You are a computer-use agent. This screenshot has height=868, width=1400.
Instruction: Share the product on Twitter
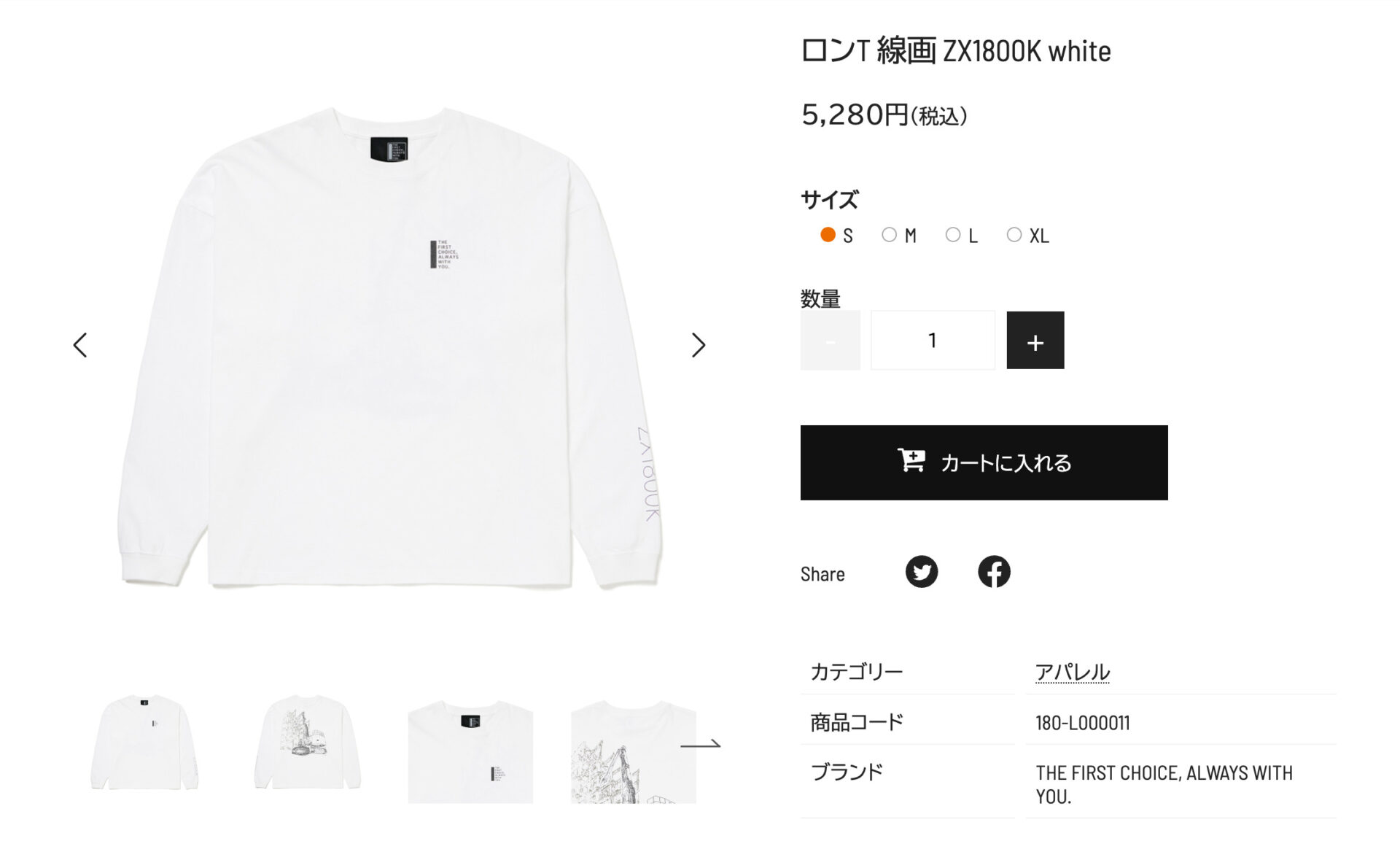coord(922,572)
